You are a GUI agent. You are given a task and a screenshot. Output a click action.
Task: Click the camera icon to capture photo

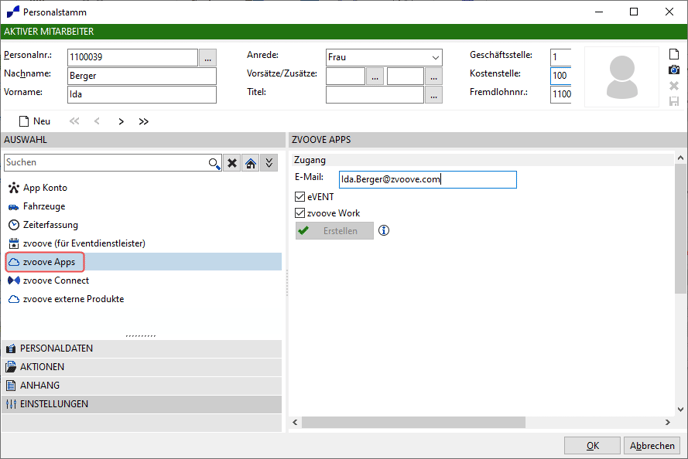[674, 70]
